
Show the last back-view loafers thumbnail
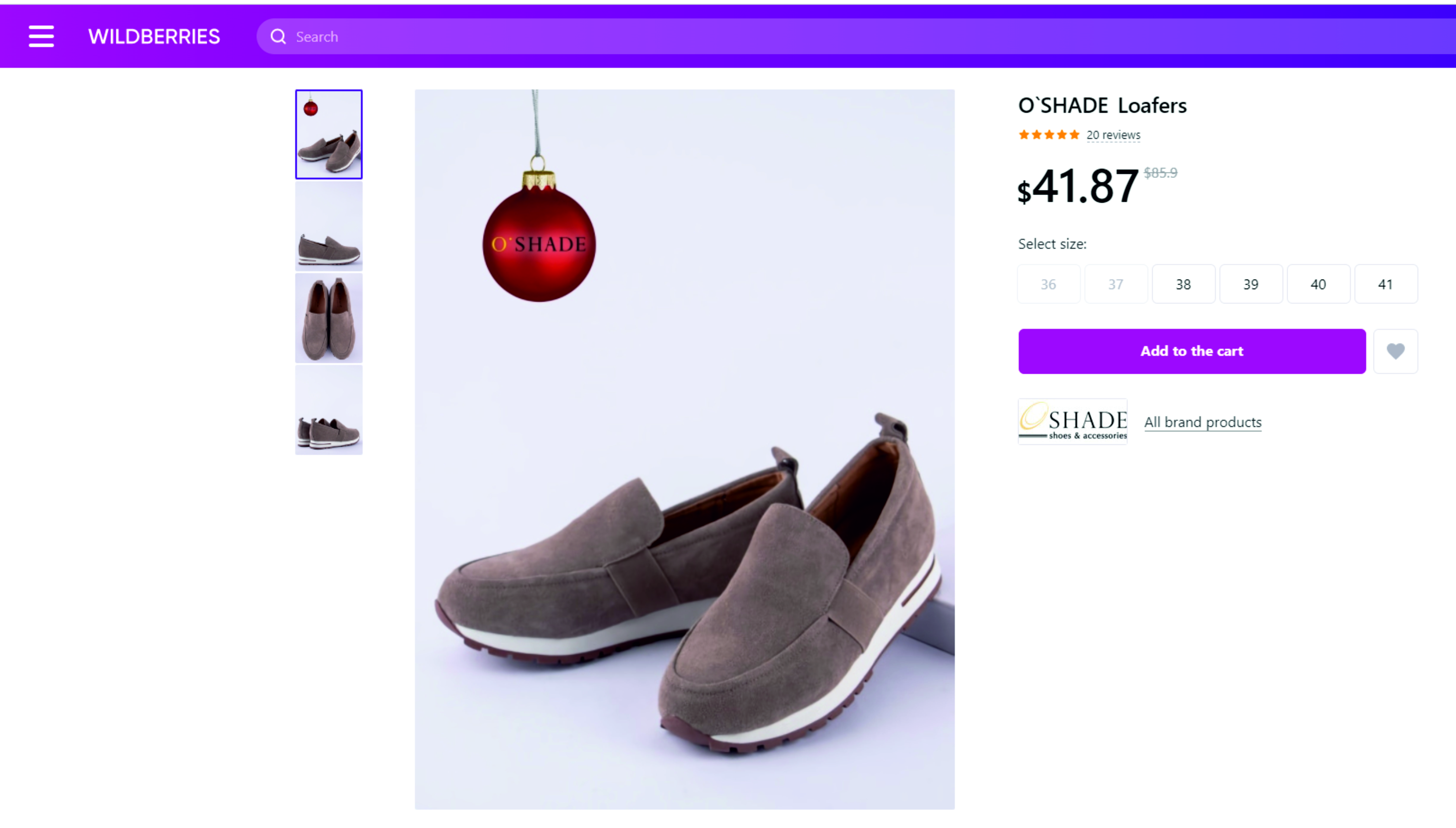[x=329, y=410]
